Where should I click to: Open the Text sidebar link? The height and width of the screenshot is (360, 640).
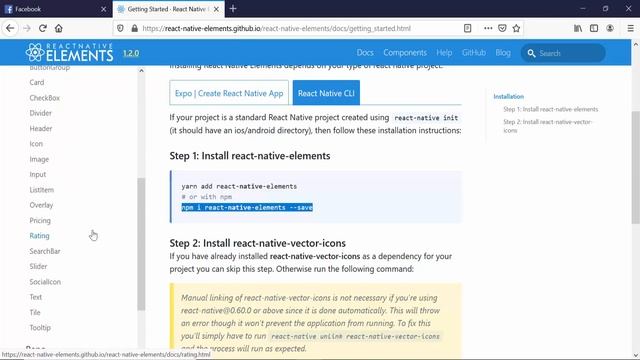point(36,297)
